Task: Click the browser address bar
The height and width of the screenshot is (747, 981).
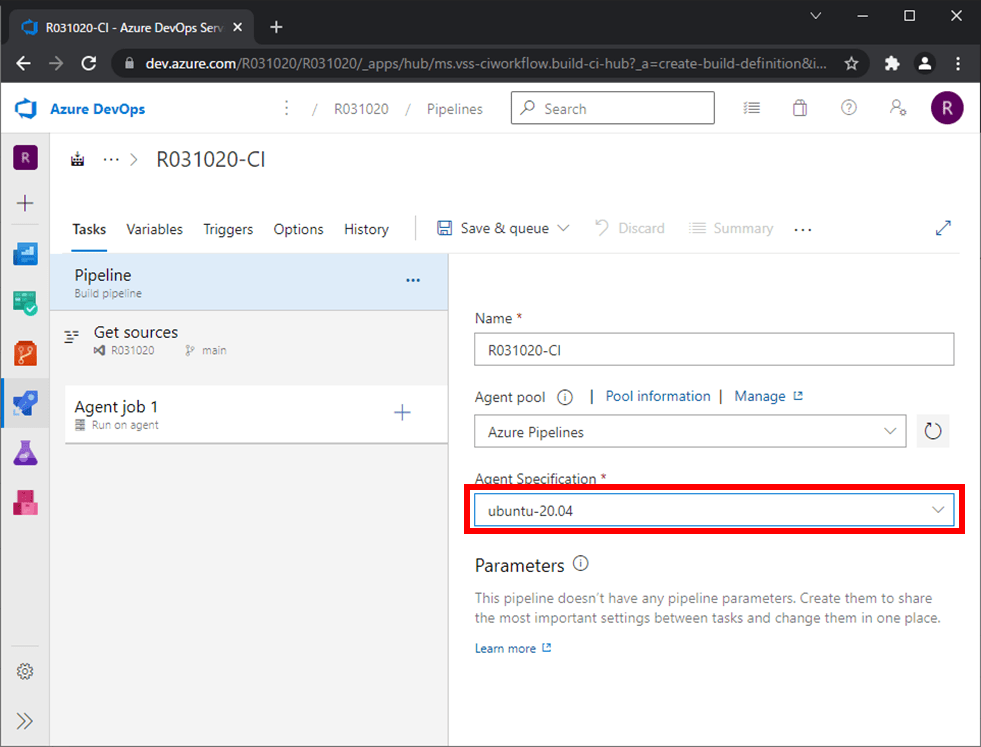Action: tap(485, 63)
